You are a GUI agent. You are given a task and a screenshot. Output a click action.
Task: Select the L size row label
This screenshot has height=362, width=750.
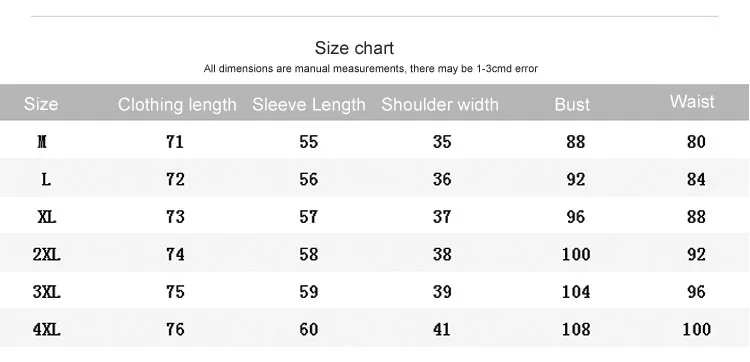click(46, 179)
